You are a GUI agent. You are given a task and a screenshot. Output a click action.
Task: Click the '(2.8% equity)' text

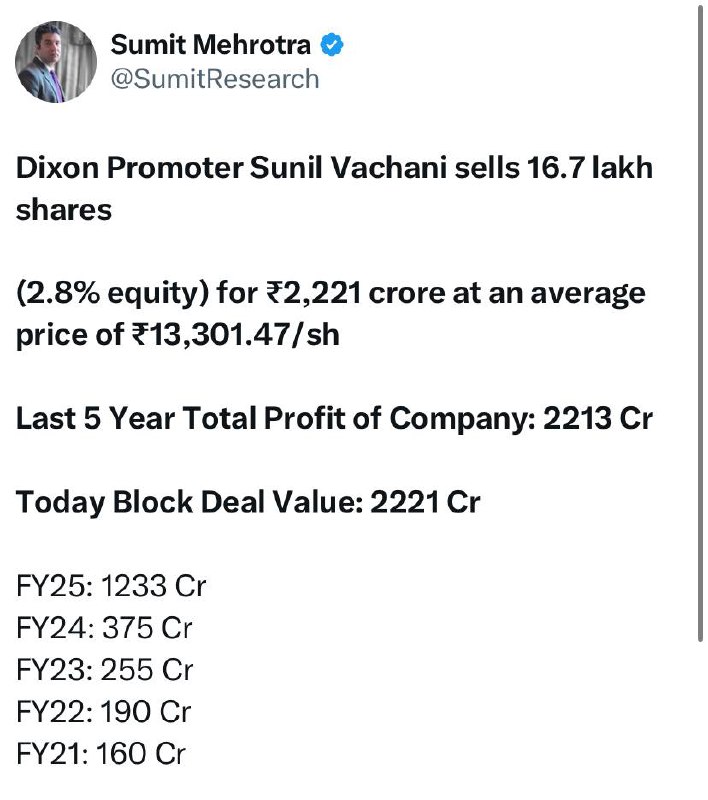(x=112, y=294)
